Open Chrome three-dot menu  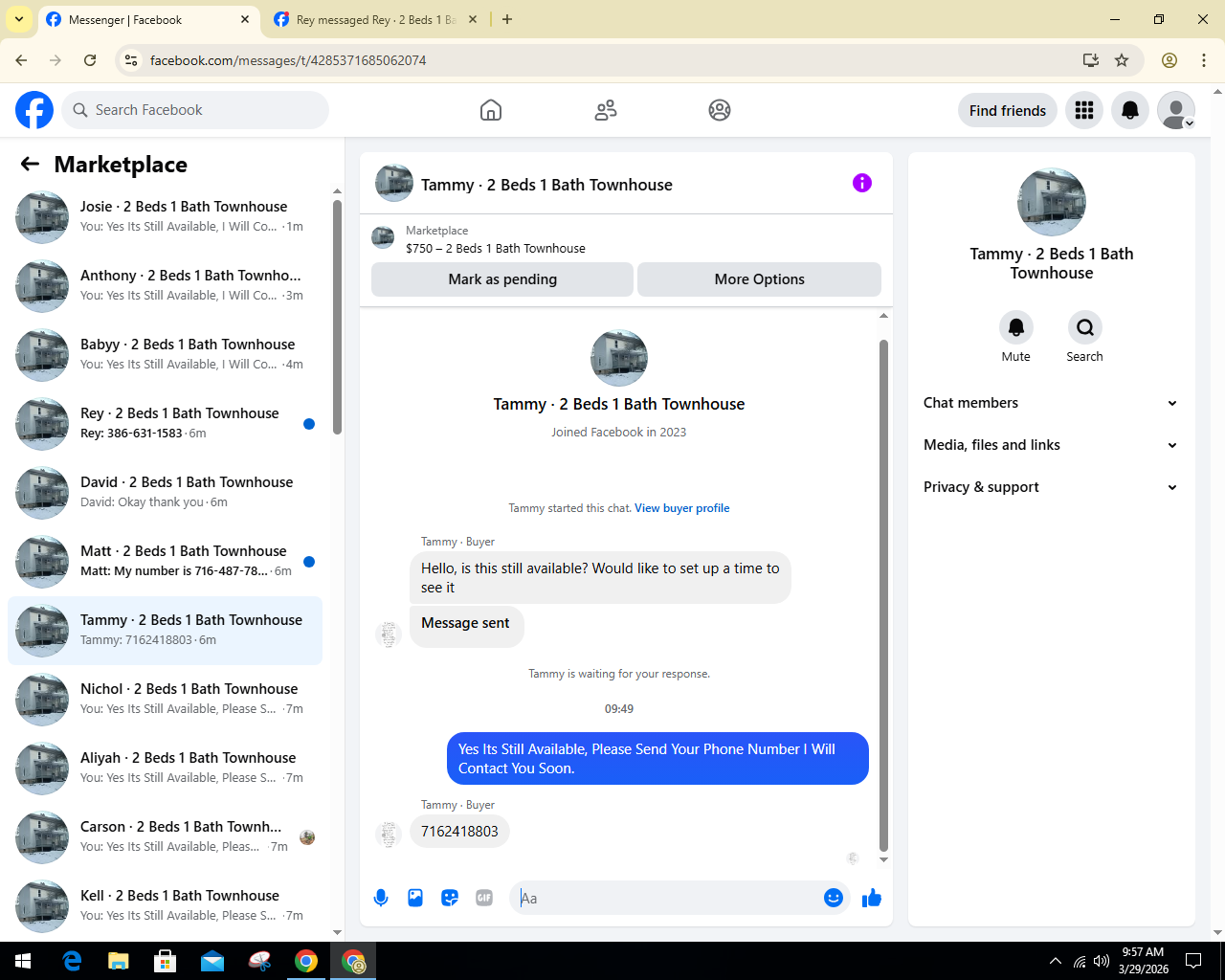coord(1204,60)
